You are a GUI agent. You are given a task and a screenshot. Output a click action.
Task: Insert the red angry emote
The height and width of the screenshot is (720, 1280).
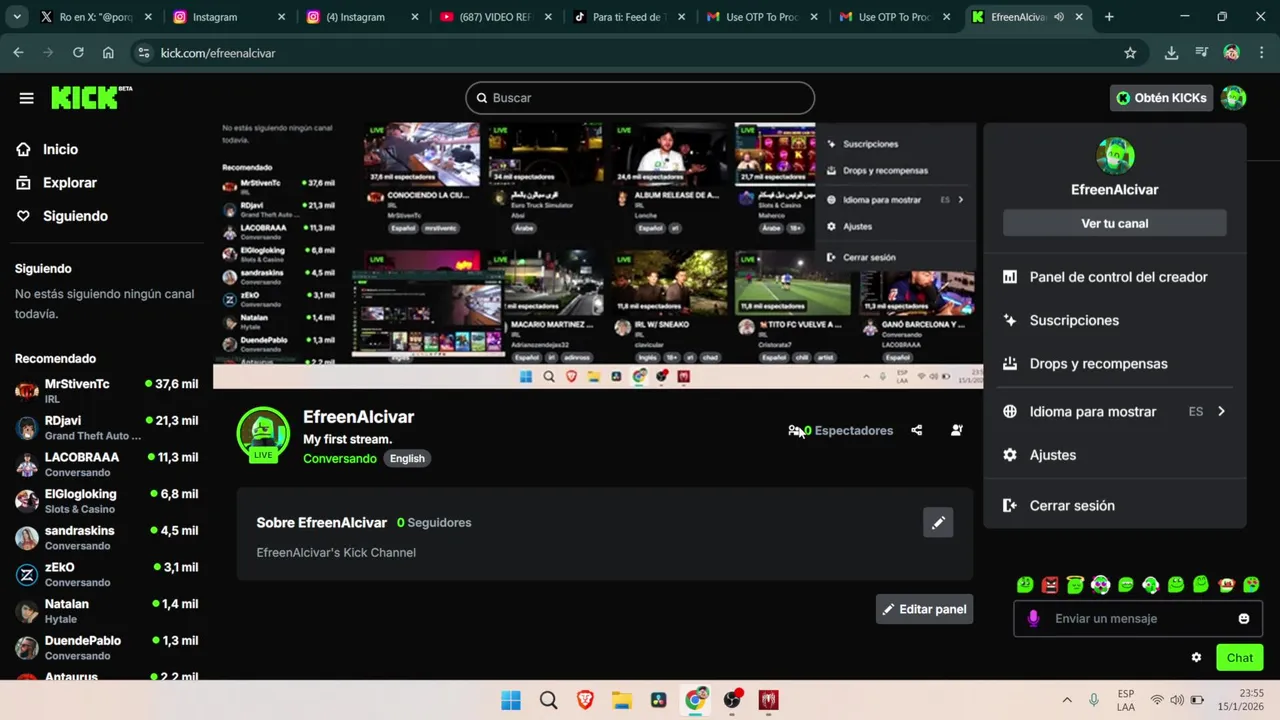[1050, 585]
